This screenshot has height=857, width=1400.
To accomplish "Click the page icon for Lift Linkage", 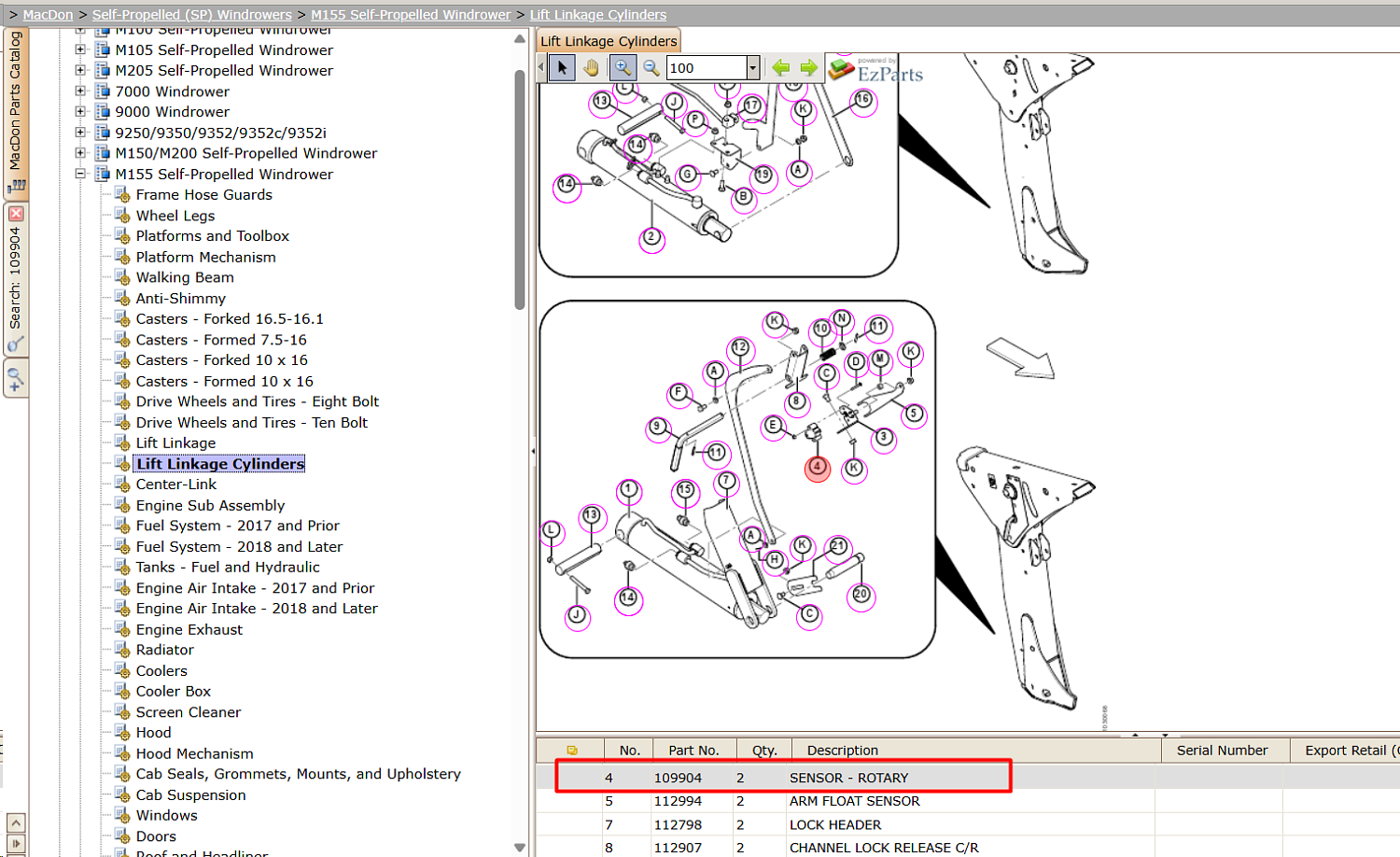I will pos(122,443).
